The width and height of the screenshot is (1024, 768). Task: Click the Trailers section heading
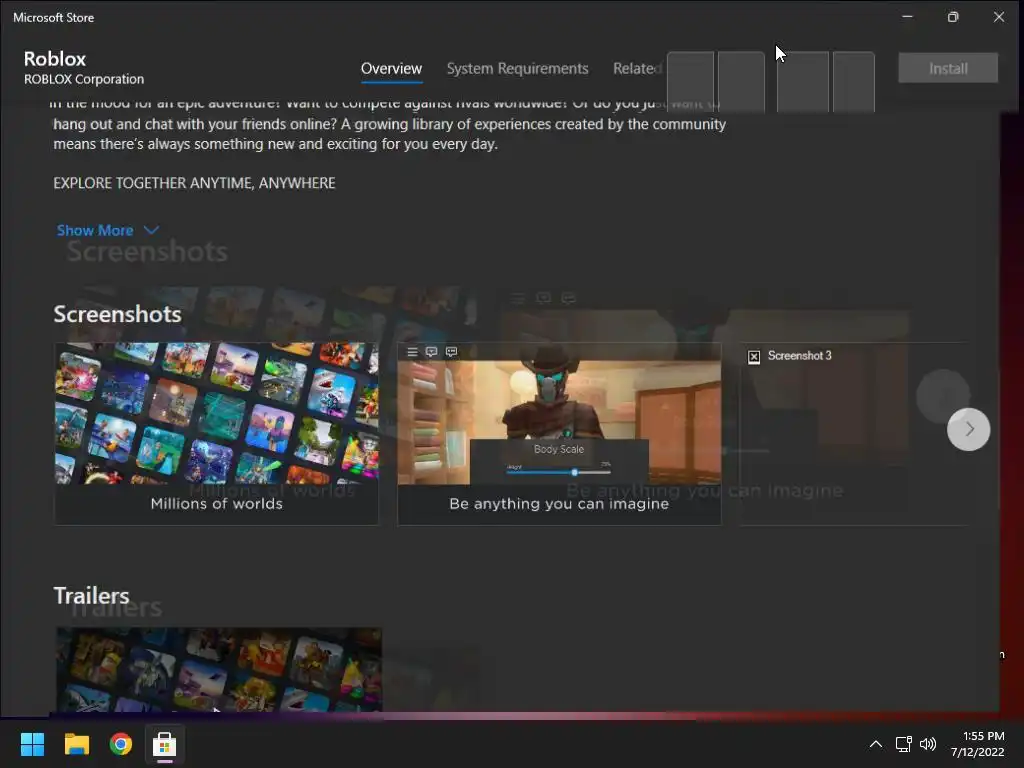[x=91, y=596]
